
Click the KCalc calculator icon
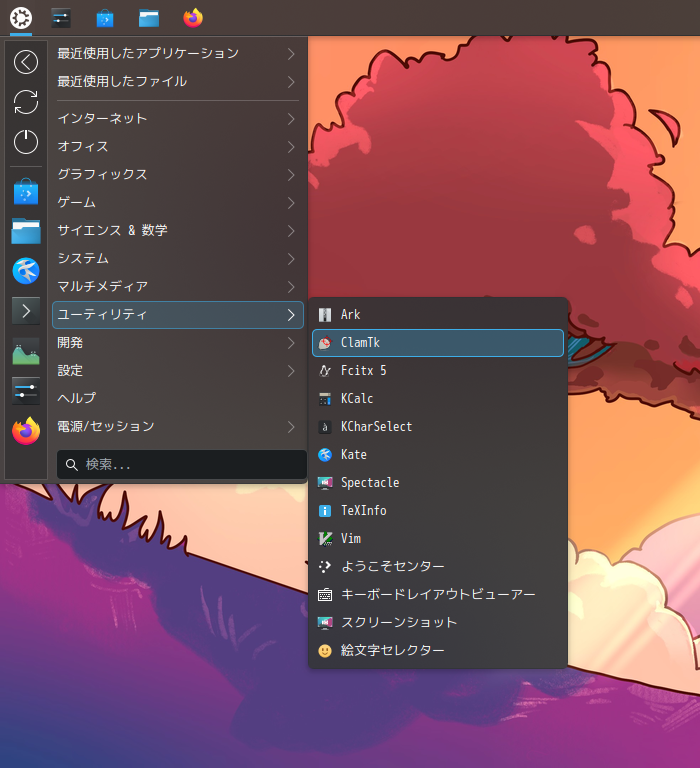[x=325, y=399]
